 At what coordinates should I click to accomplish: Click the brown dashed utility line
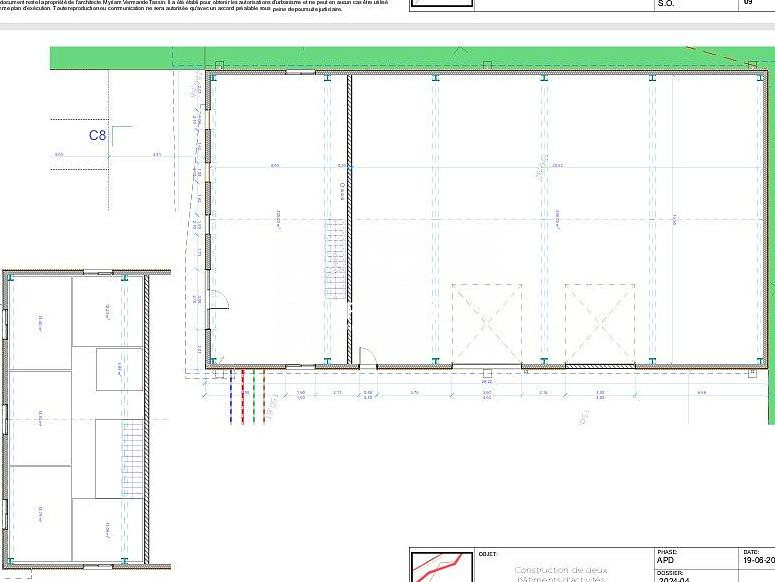264,396
